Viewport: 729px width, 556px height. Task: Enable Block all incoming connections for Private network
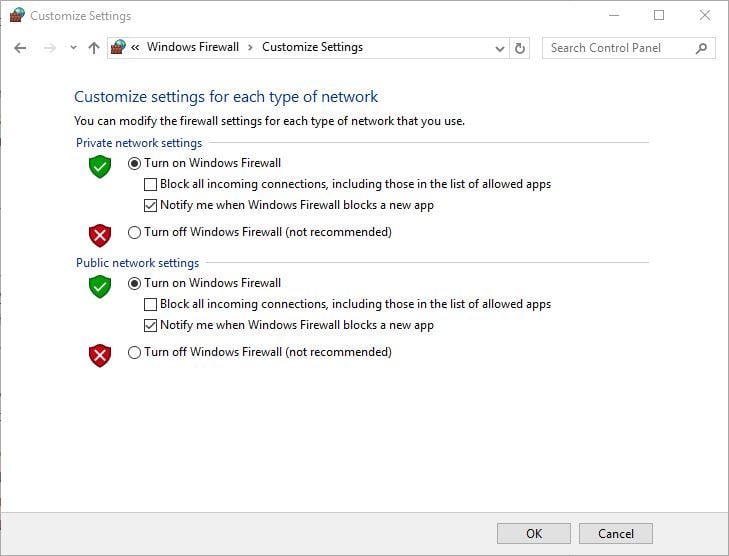click(151, 184)
